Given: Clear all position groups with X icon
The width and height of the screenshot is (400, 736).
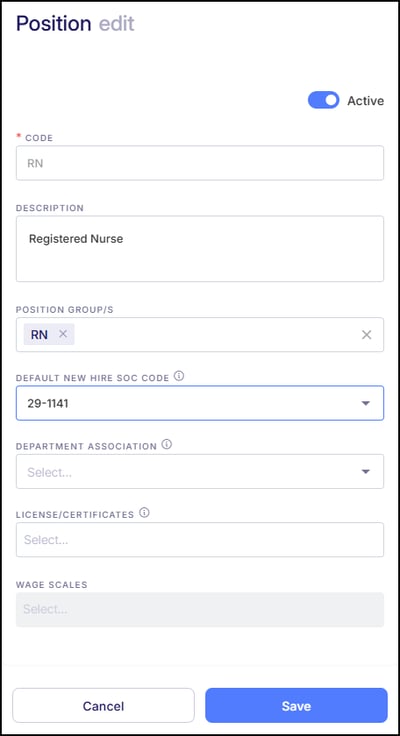Looking at the screenshot, I should point(366,335).
